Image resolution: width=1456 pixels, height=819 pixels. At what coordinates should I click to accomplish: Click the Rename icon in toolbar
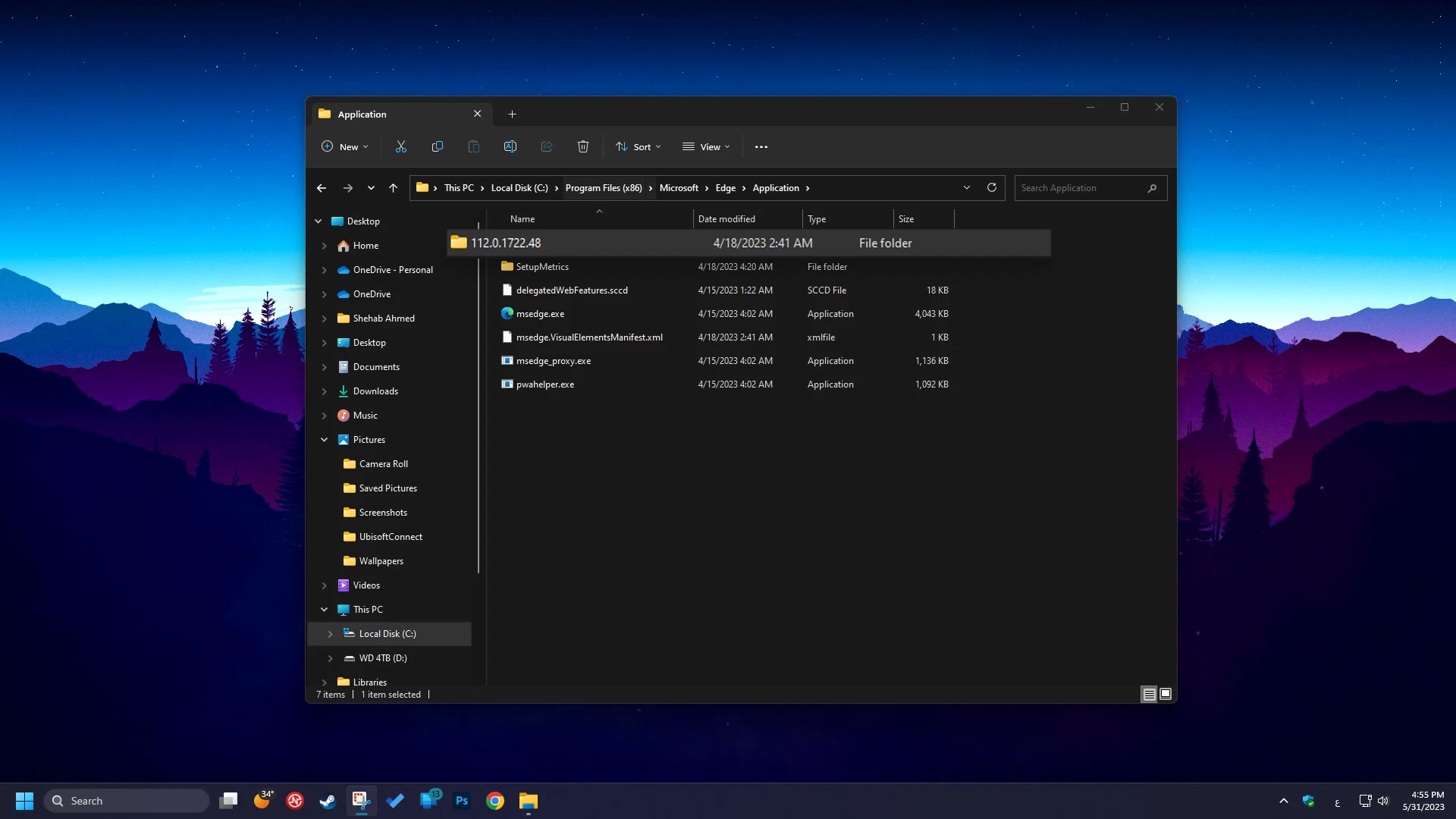(510, 146)
